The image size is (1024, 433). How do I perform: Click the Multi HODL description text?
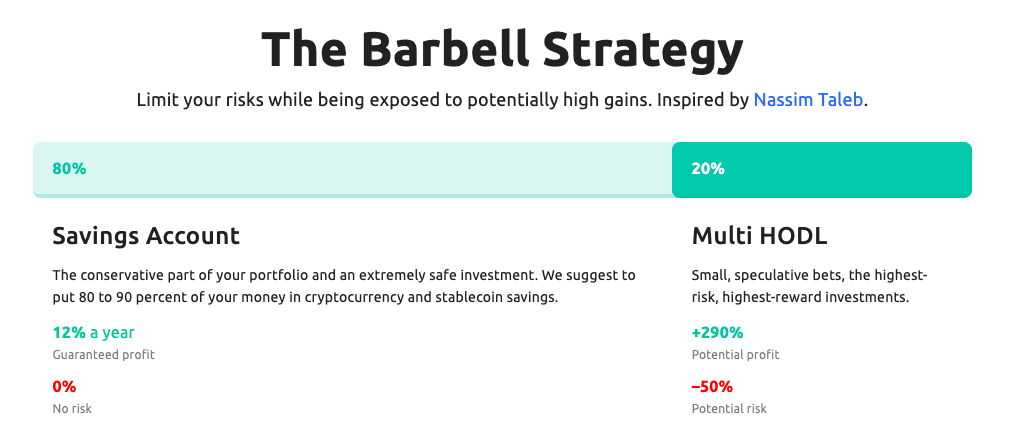[x=809, y=286]
